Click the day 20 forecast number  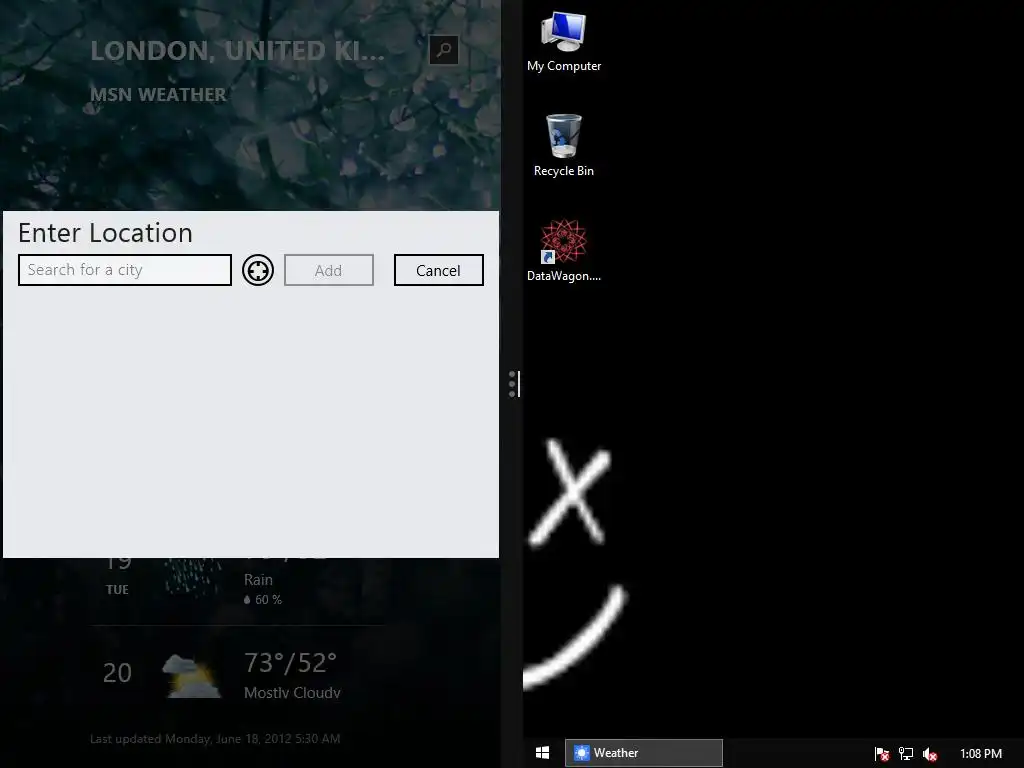(x=117, y=673)
